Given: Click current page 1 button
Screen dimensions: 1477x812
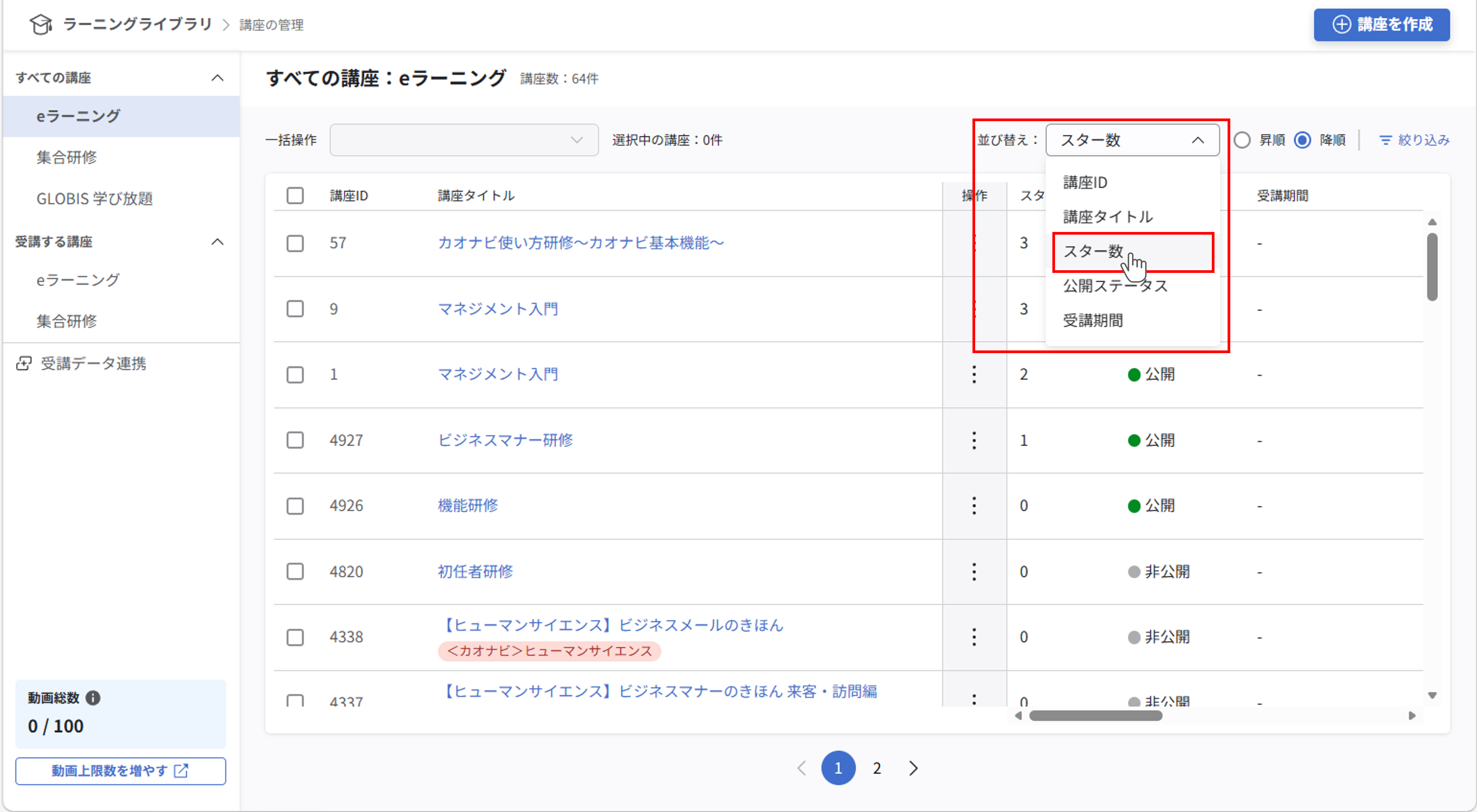Looking at the screenshot, I should click(x=838, y=768).
